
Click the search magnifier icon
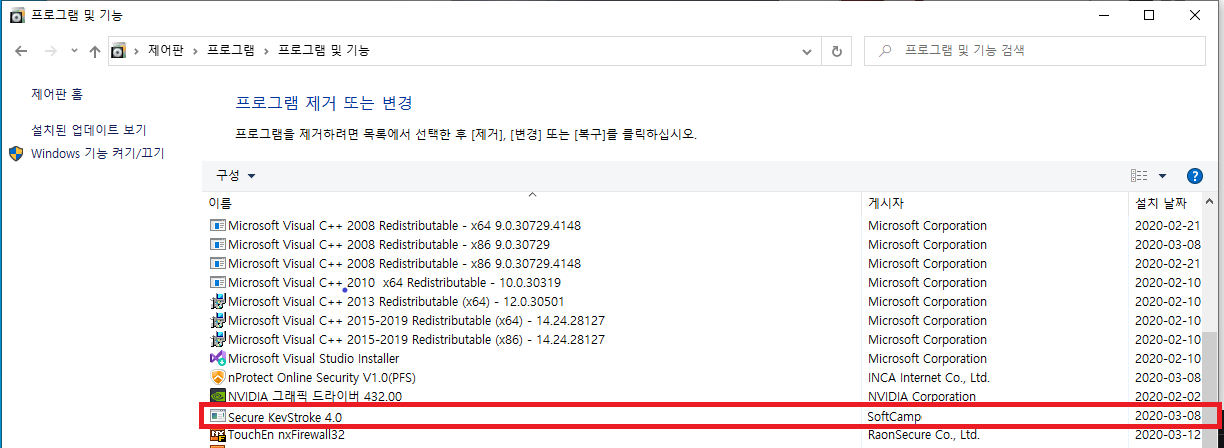point(885,50)
